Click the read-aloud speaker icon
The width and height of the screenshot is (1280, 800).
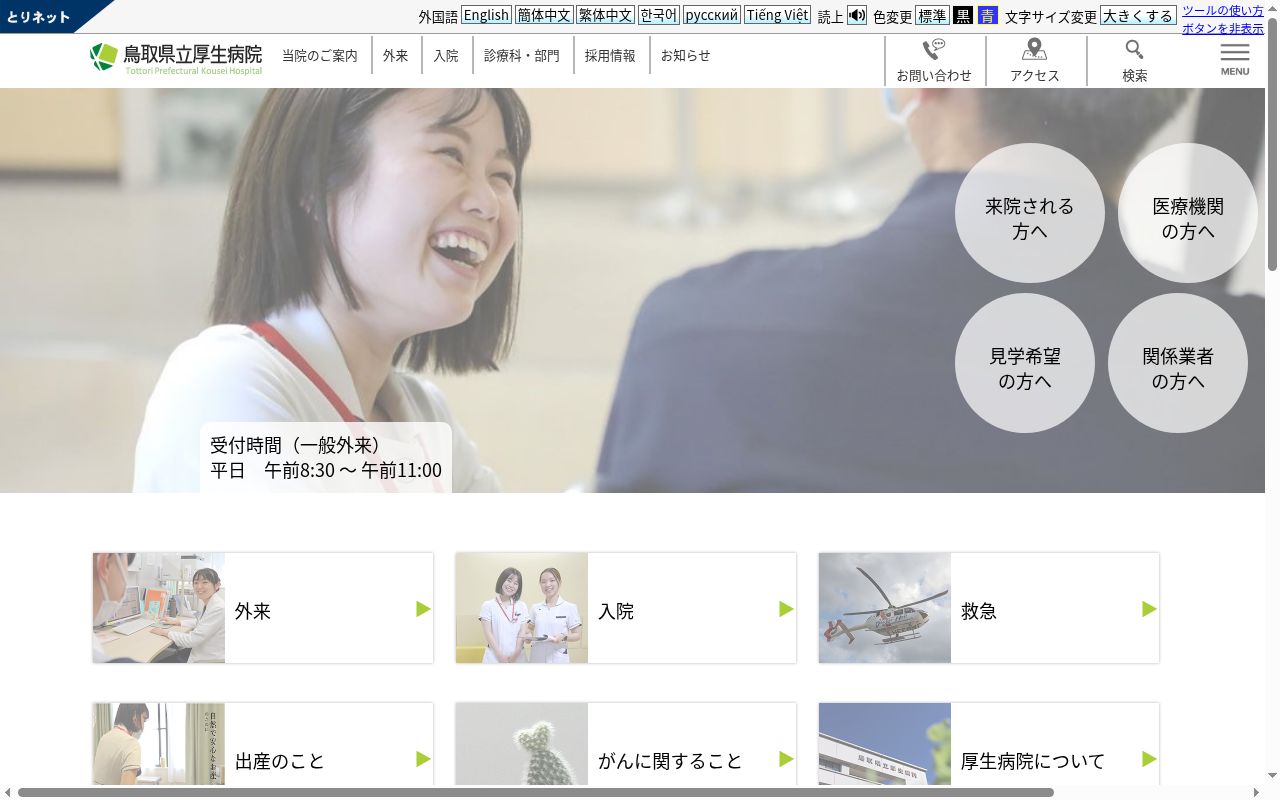point(857,15)
